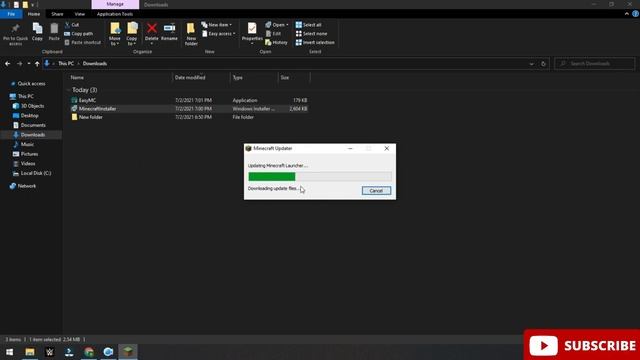The height and width of the screenshot is (360, 640).
Task: Open Desktop in sidebar
Action: coord(26,116)
